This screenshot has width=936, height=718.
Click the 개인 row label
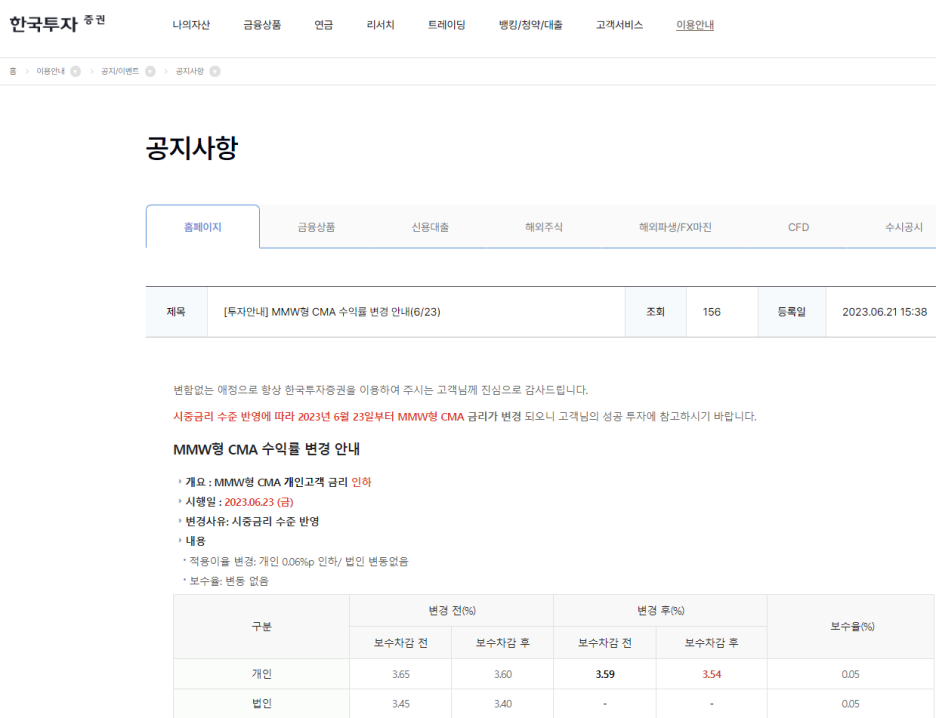tap(261, 674)
